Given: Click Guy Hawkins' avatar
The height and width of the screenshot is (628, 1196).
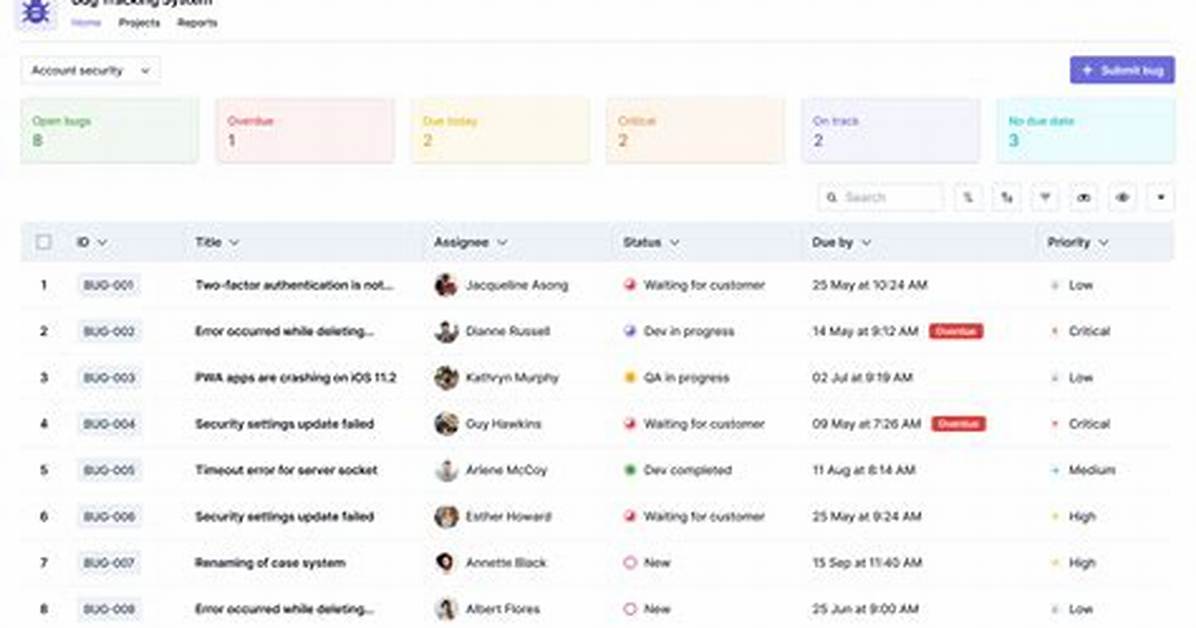Looking at the screenshot, I should click(445, 424).
